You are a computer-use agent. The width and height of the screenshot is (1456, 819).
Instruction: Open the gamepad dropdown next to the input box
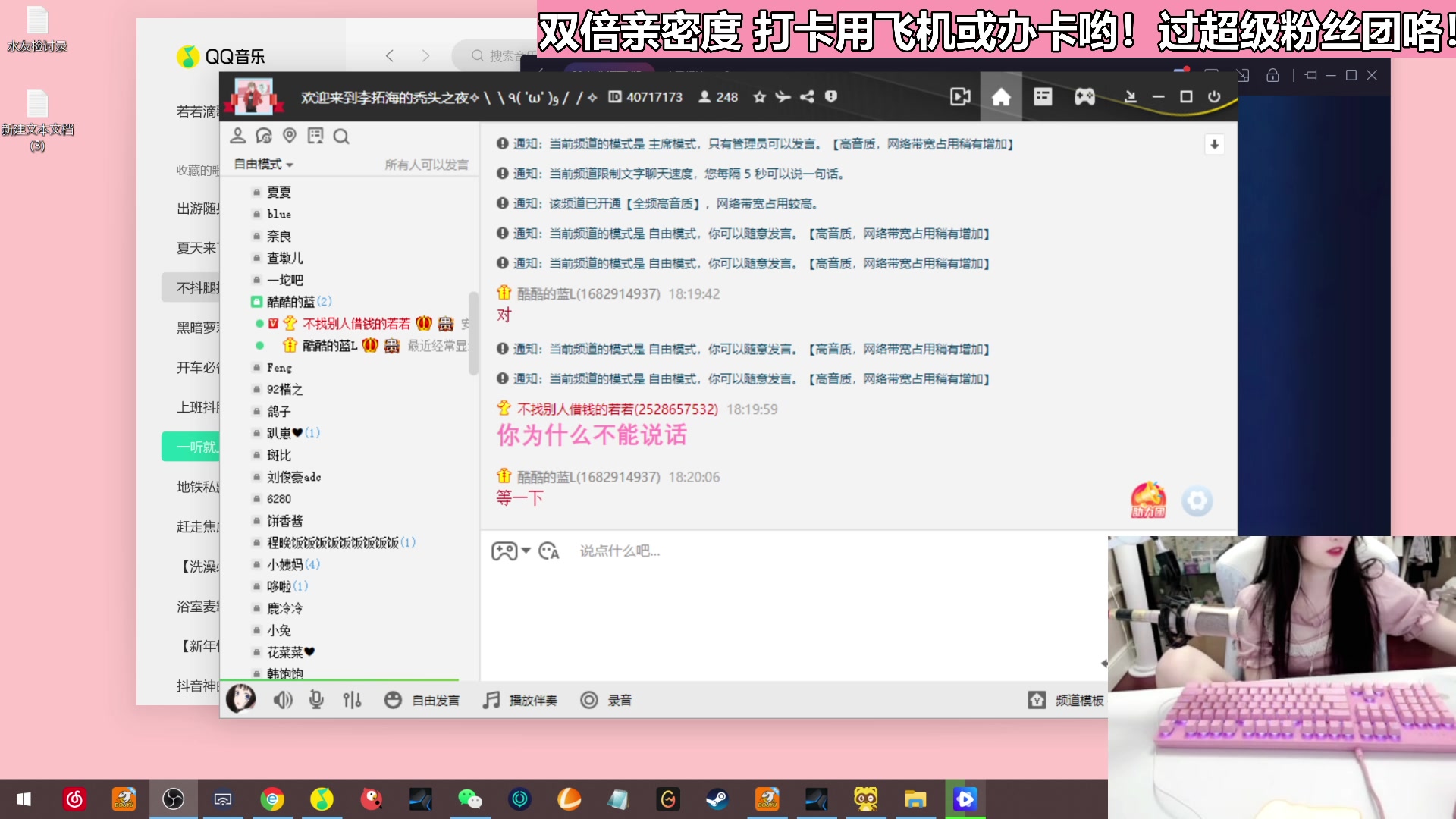pyautogui.click(x=510, y=551)
